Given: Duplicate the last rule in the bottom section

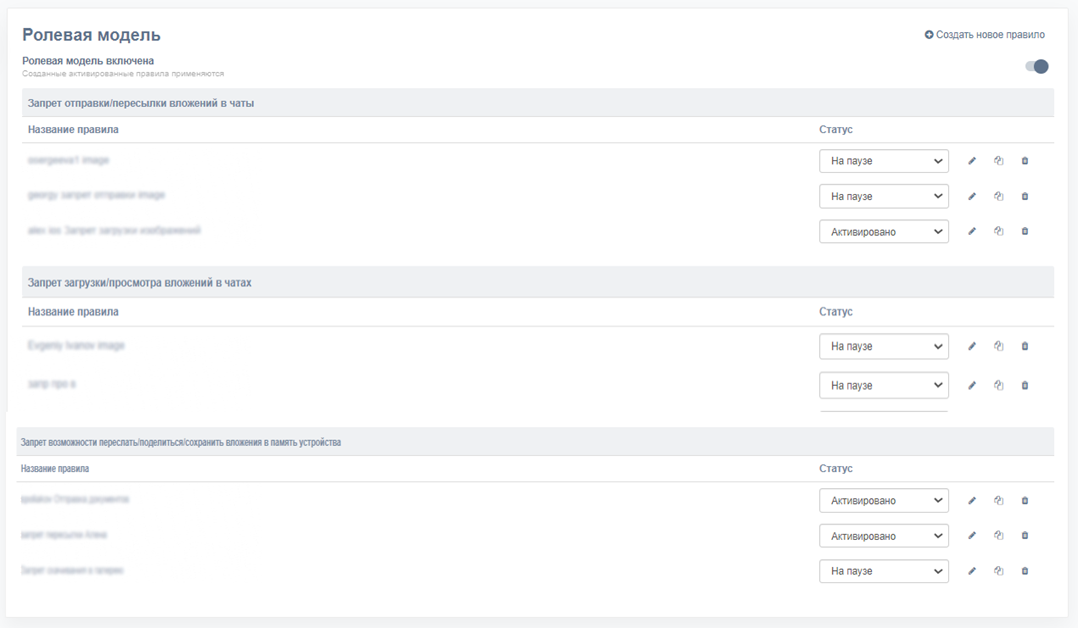Looking at the screenshot, I should tap(998, 571).
